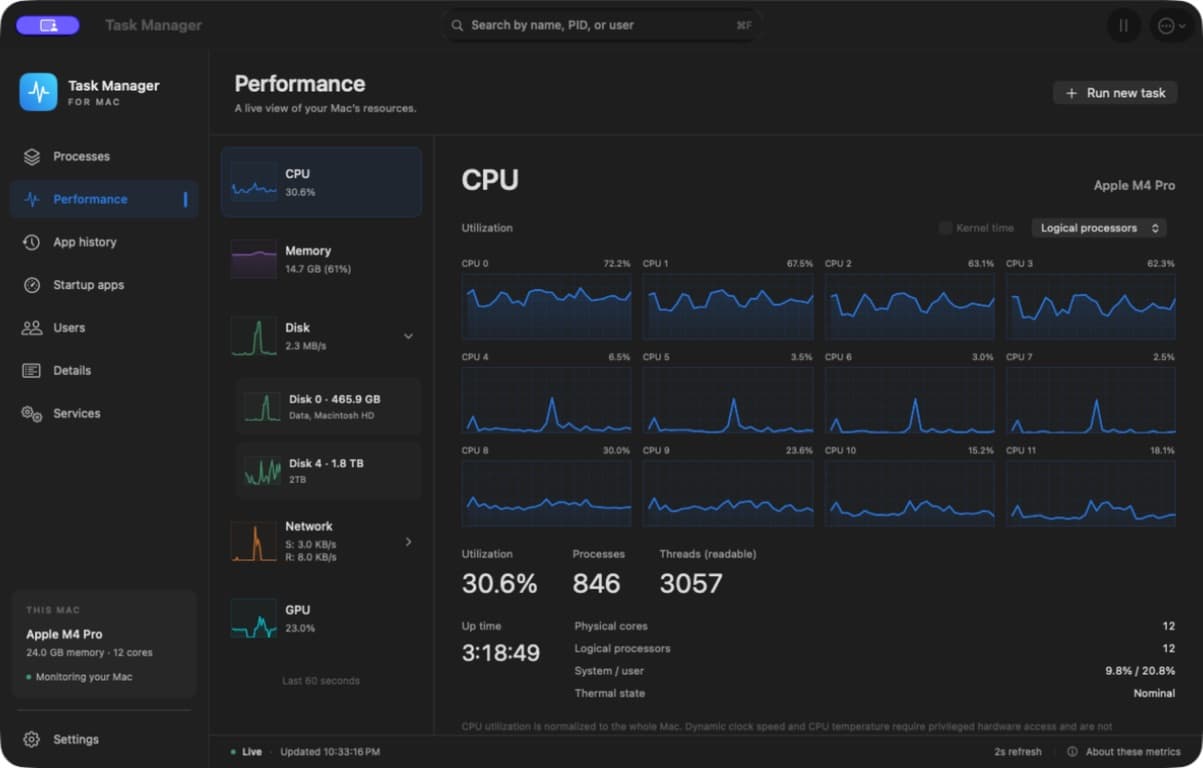Viewport: 1203px width, 768px height.
Task: Click the 30.6% utilization value
Action: tap(499, 584)
